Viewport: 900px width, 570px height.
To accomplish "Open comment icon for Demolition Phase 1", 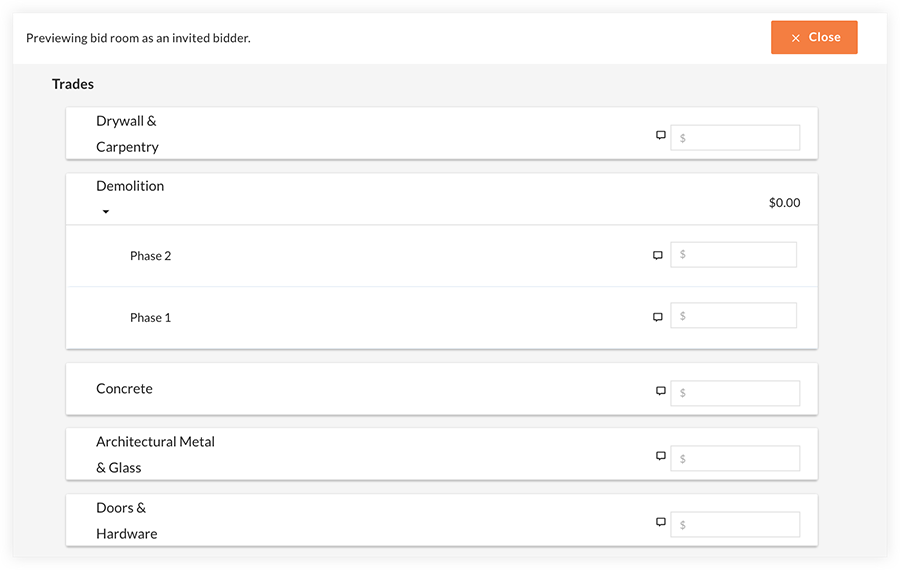I will 658,317.
